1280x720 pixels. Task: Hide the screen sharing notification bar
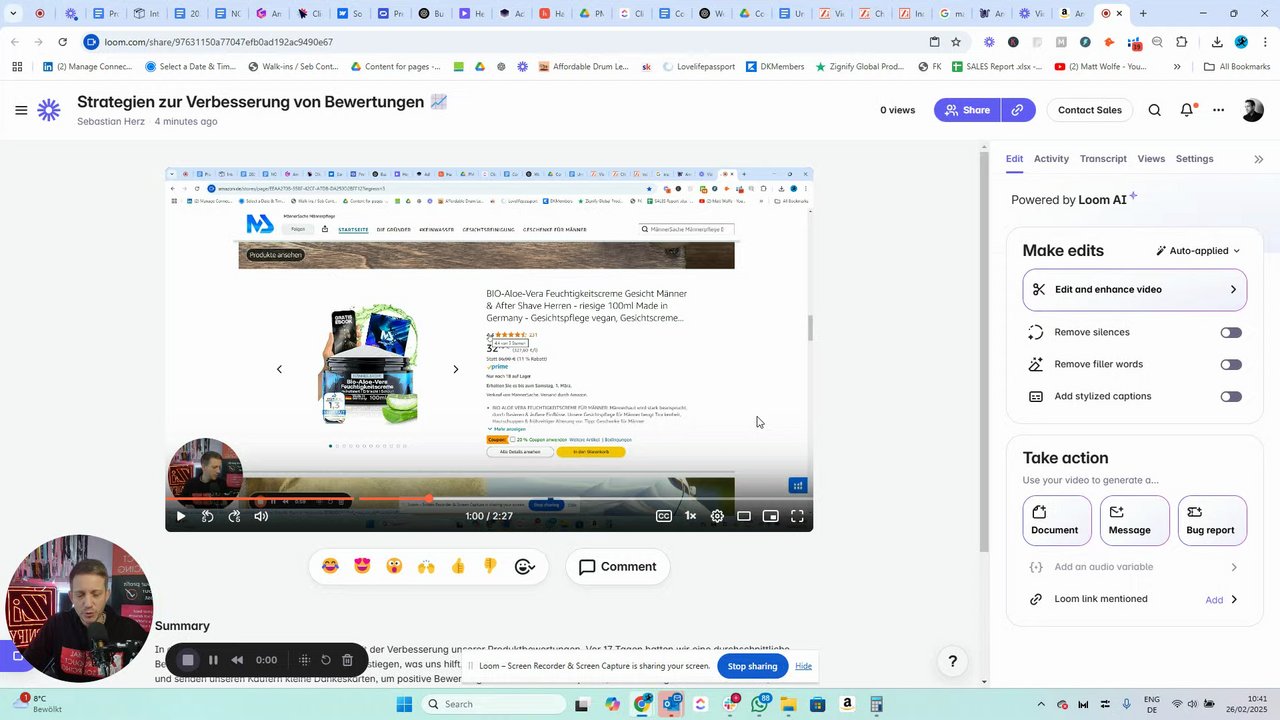(x=803, y=666)
